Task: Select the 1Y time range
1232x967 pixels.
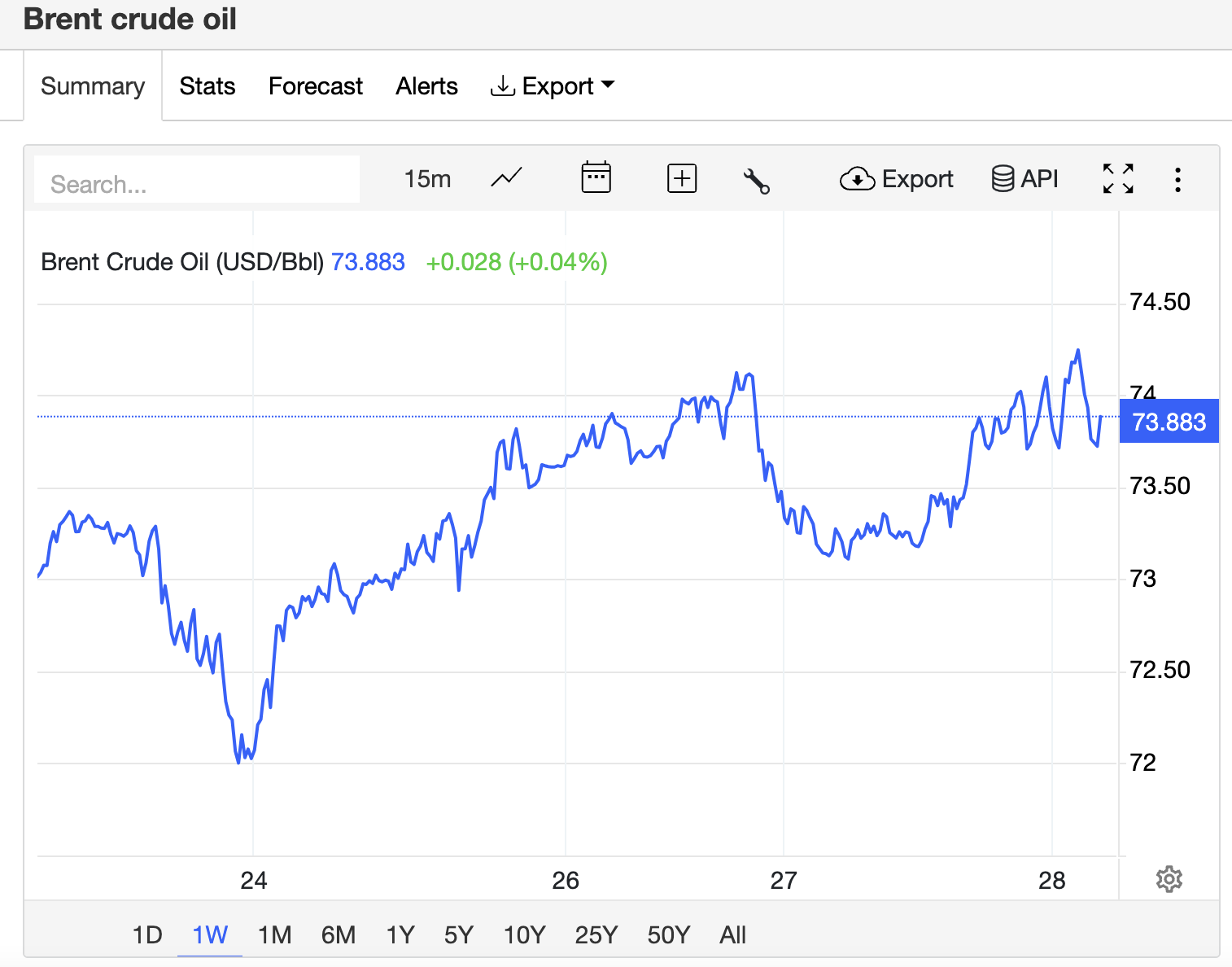Action: pyautogui.click(x=400, y=935)
